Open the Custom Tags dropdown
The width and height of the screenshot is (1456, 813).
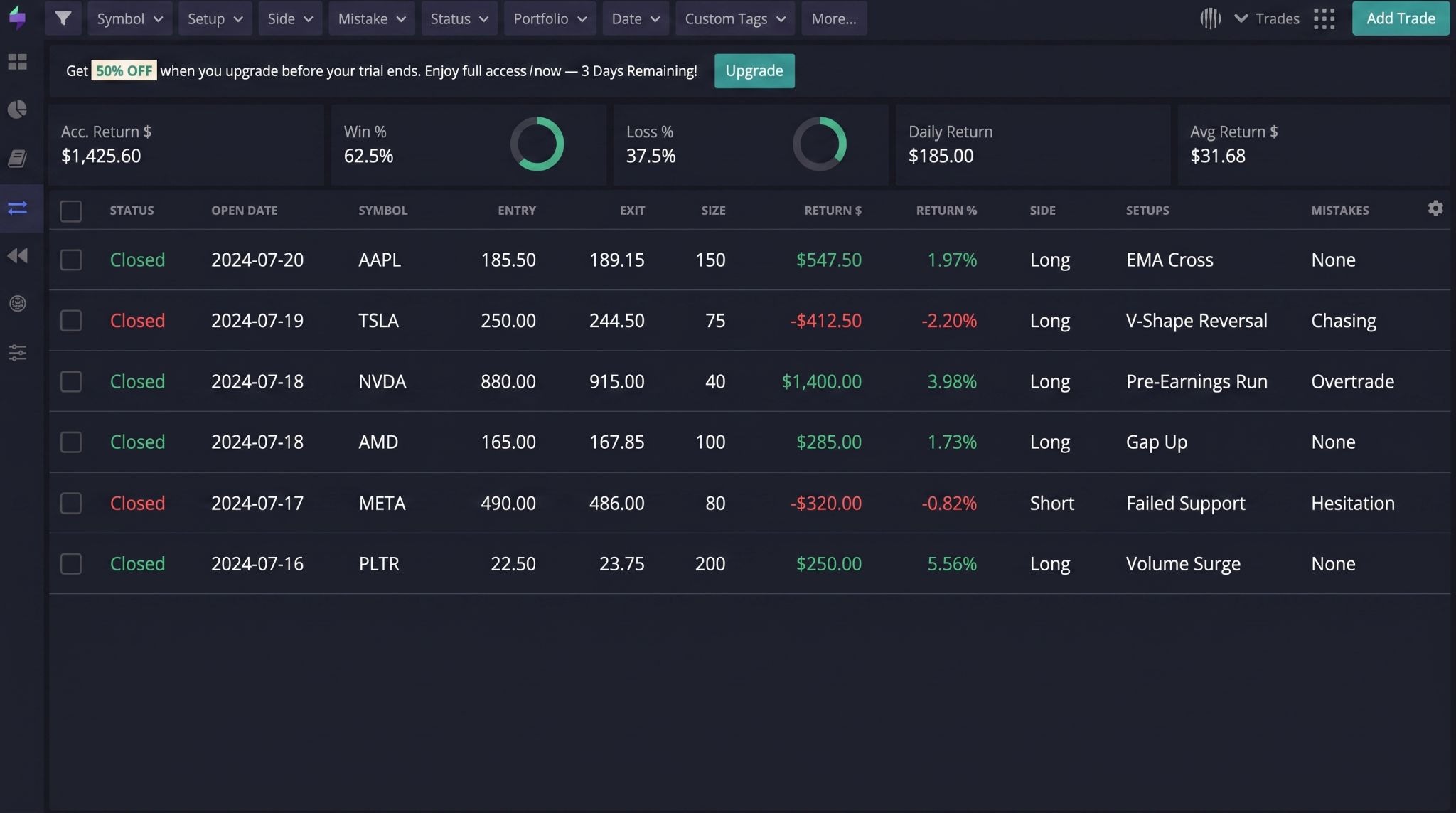pyautogui.click(x=735, y=18)
